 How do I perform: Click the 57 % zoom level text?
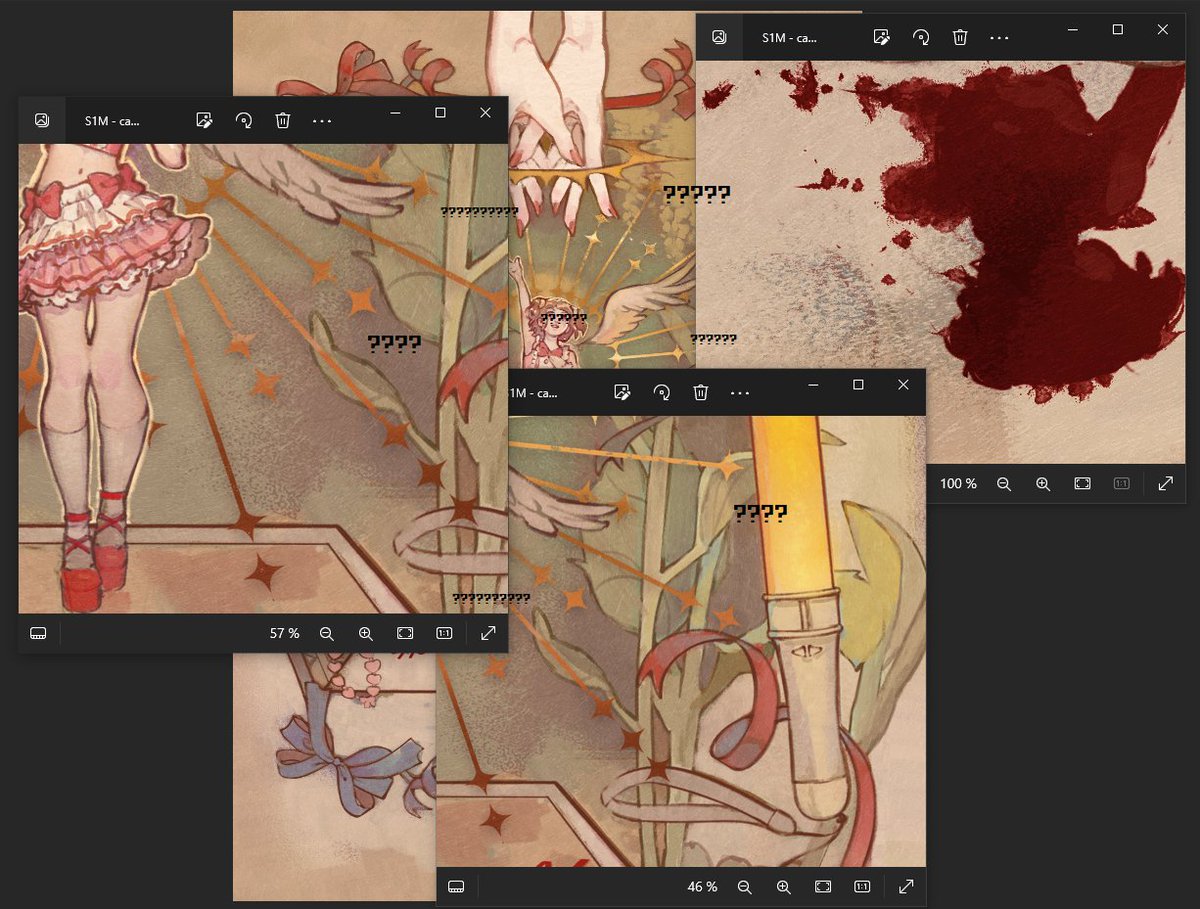(285, 633)
